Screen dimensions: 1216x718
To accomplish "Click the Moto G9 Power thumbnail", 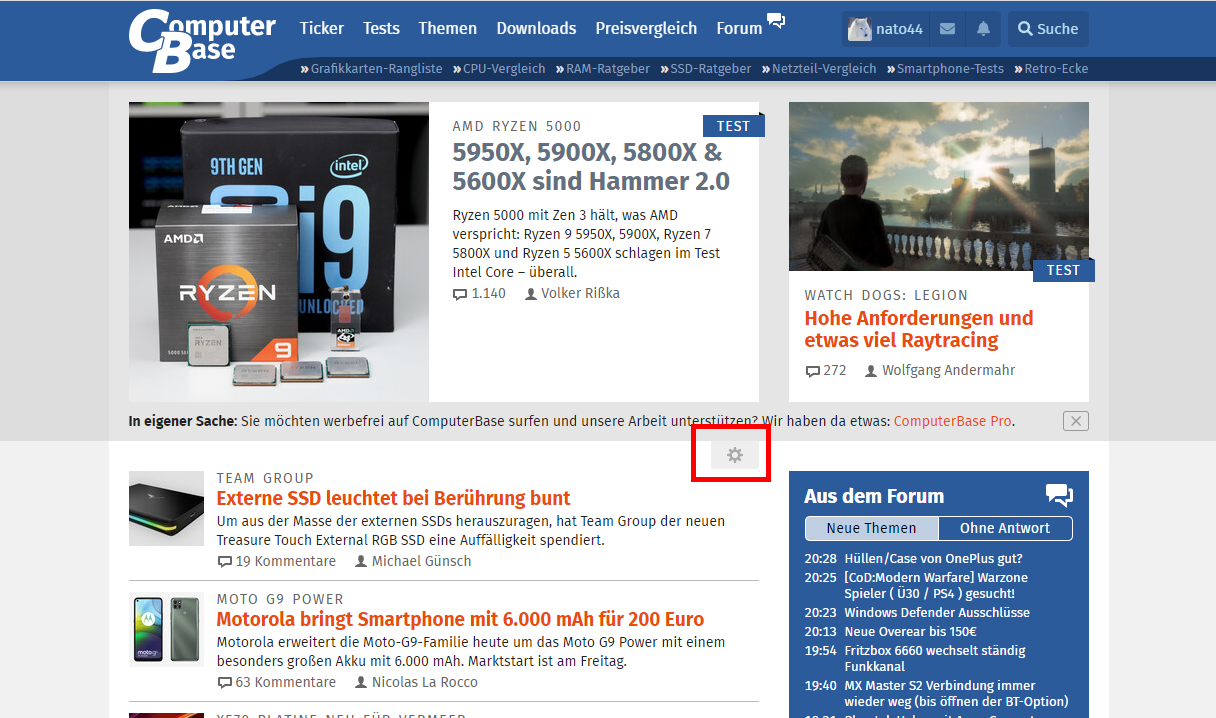I will pyautogui.click(x=166, y=629).
